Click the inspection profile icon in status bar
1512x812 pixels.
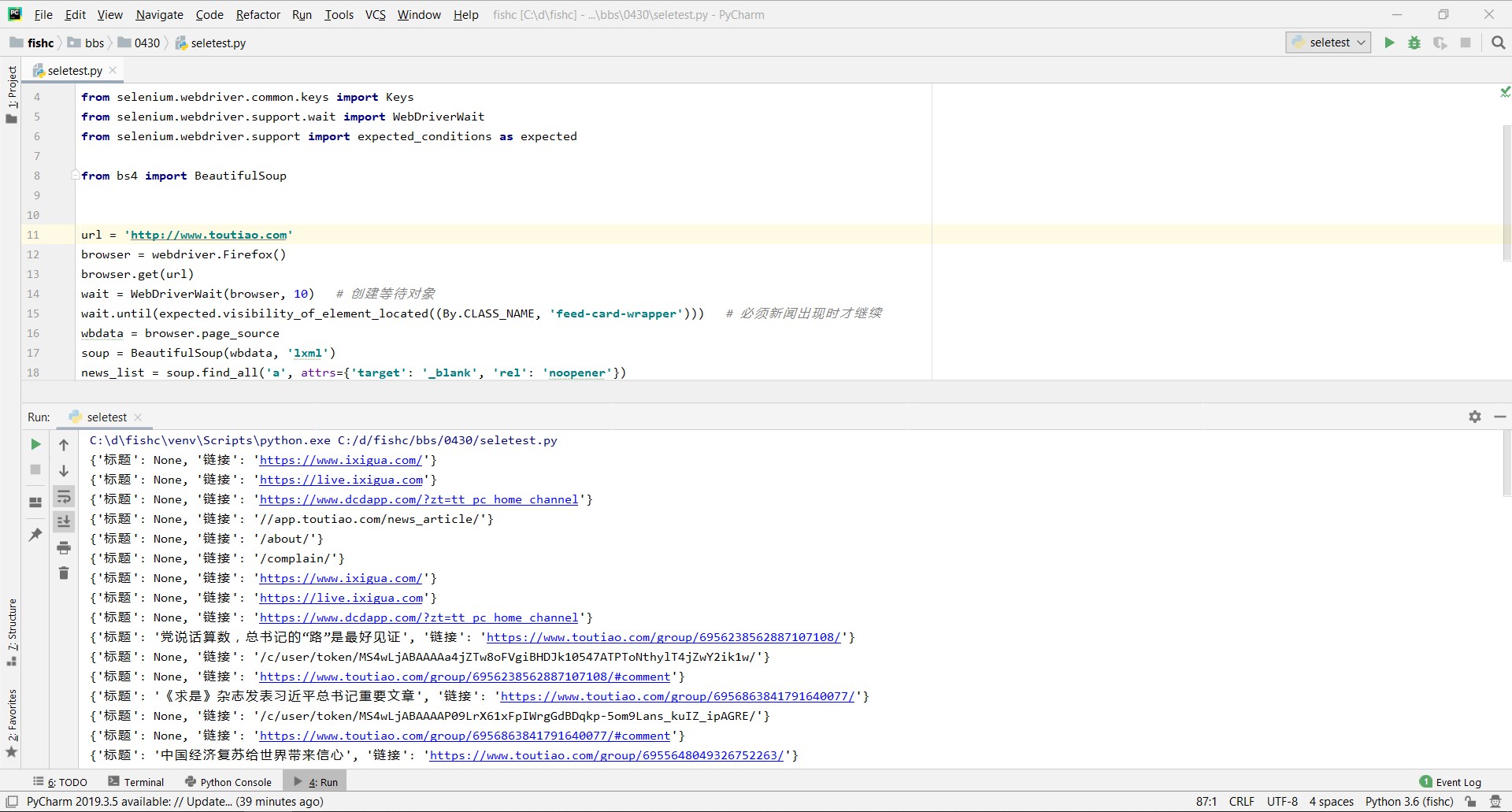click(1495, 802)
